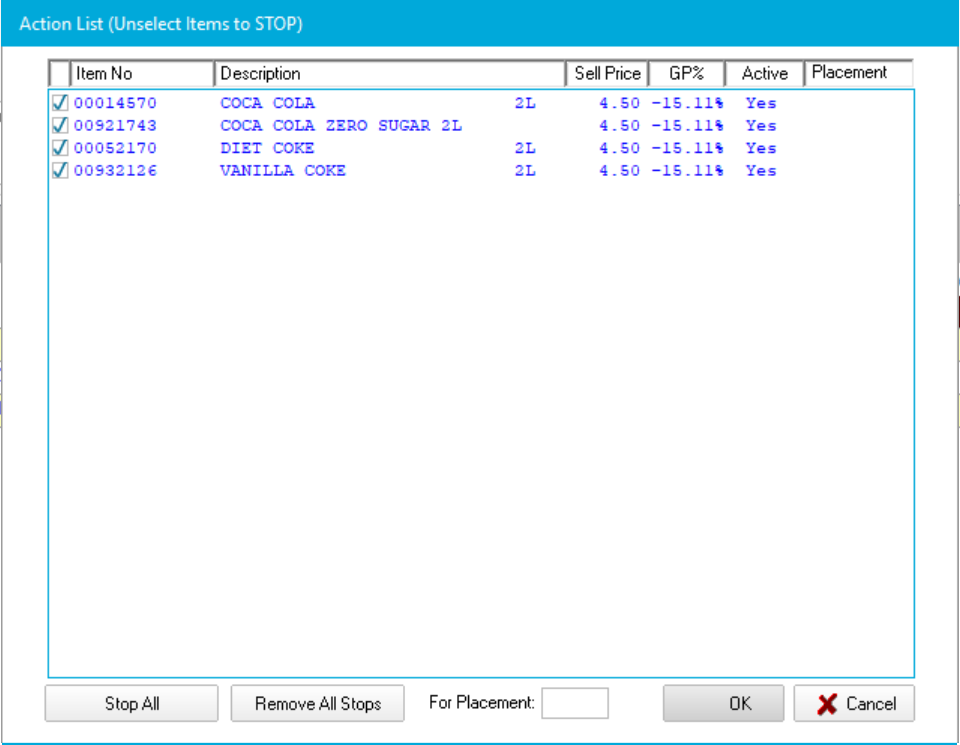Click the Sell Price column header
The image size is (960, 745).
(607, 73)
